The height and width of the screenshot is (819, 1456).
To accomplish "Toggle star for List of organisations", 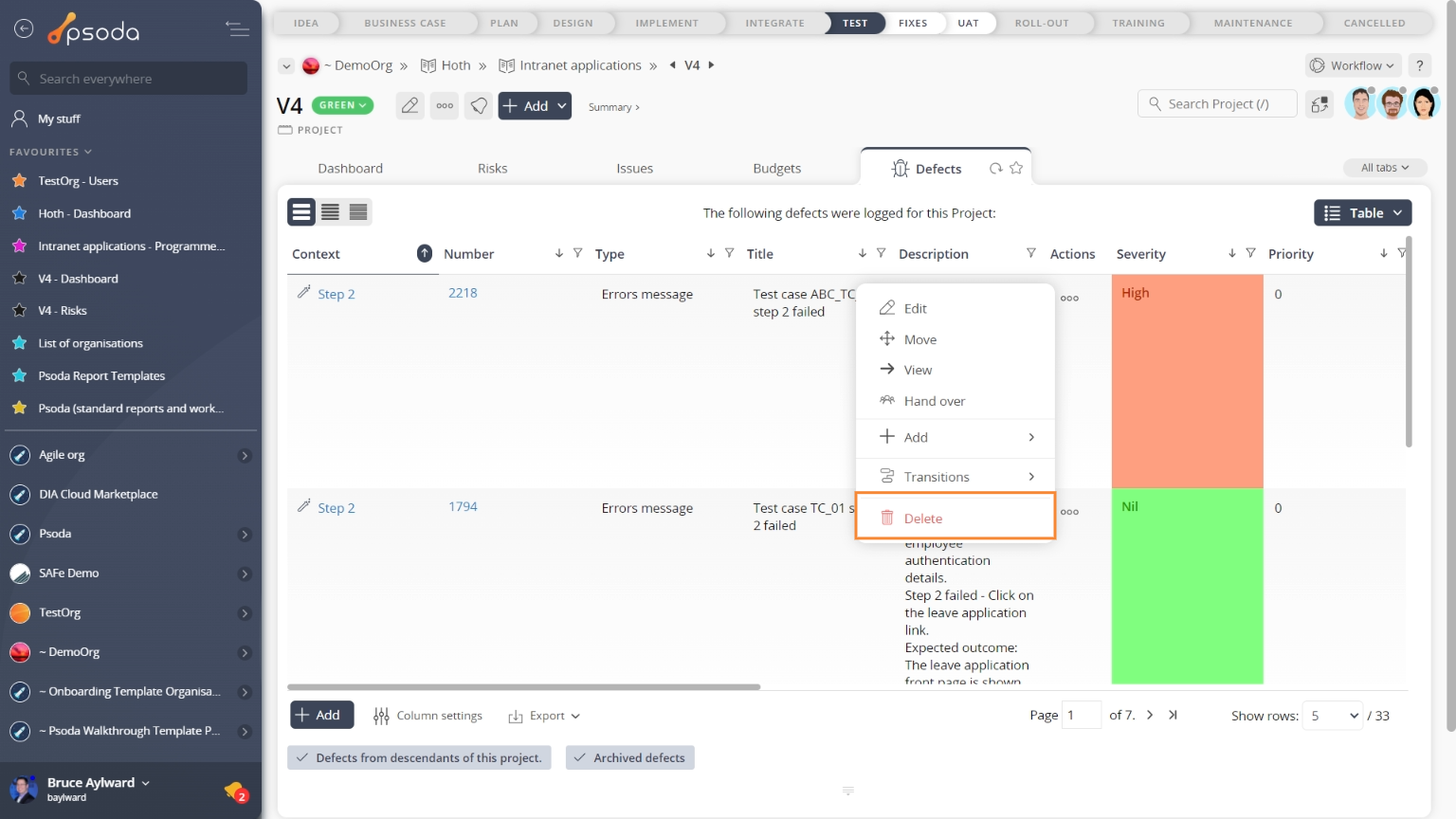I will (x=19, y=343).
